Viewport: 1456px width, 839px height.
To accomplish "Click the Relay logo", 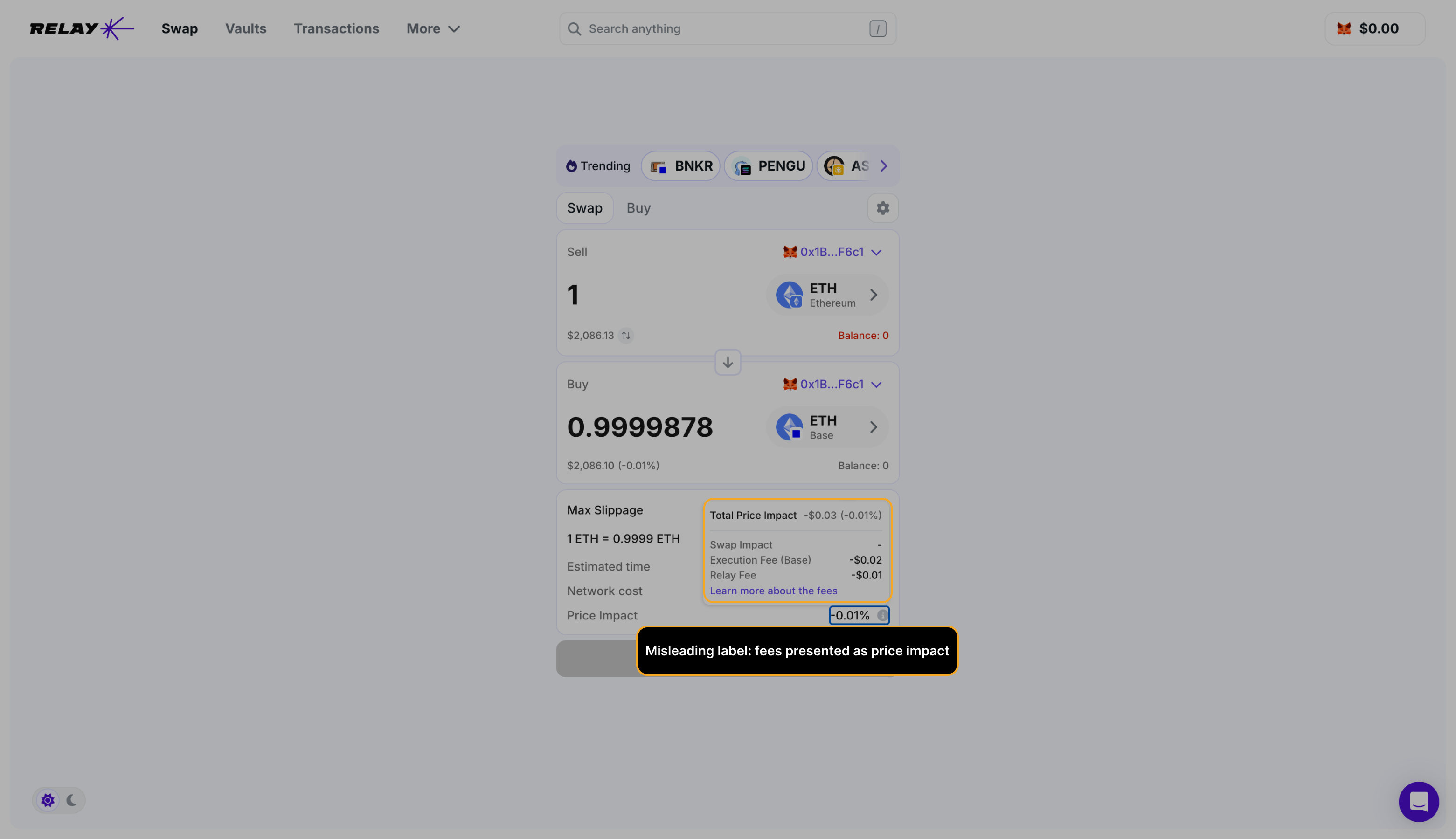I will [81, 28].
